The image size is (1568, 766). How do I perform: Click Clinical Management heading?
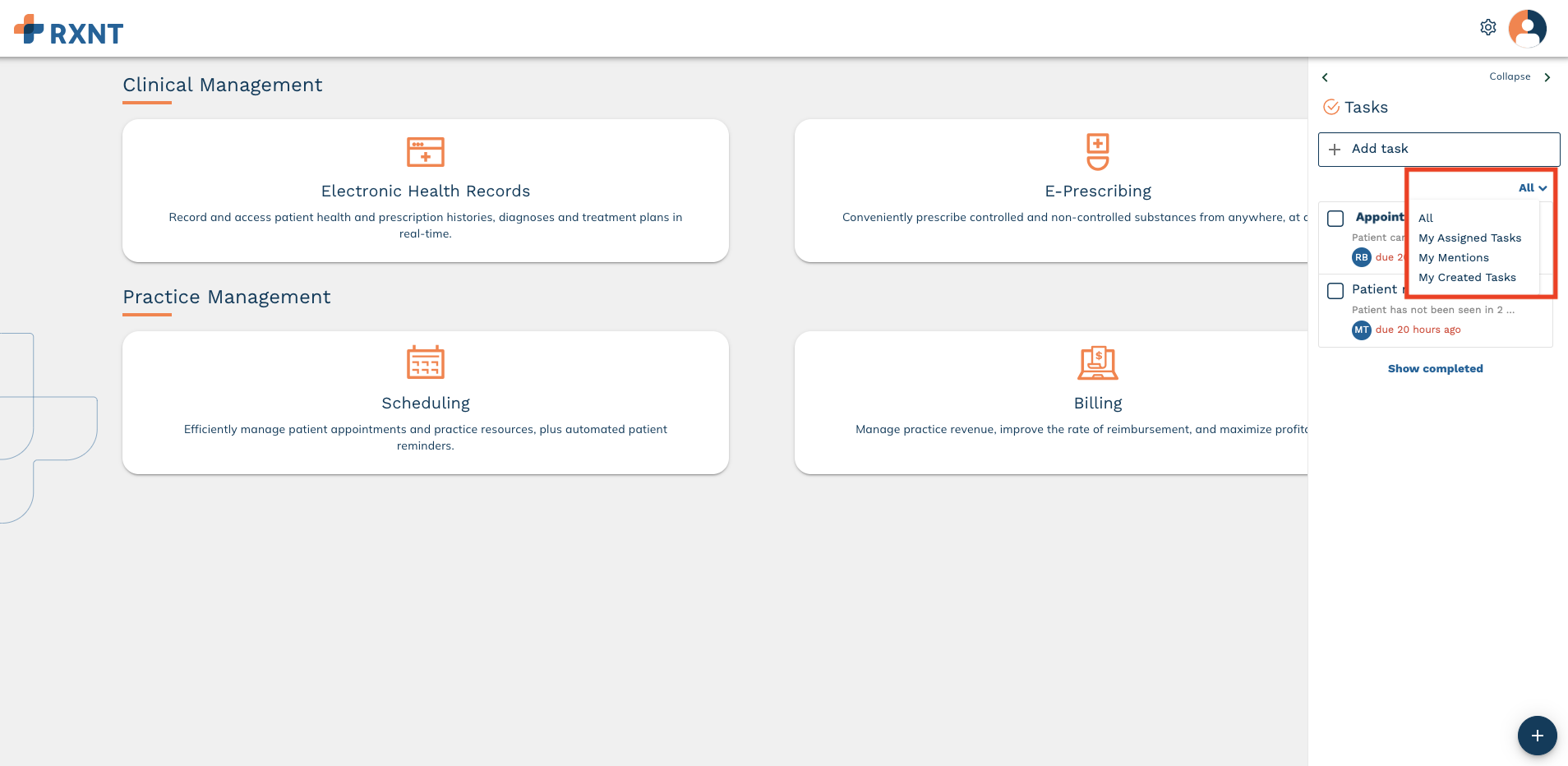(223, 85)
